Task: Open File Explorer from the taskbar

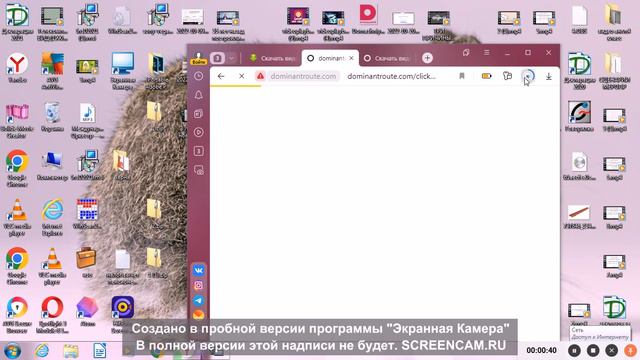Action: [71, 351]
